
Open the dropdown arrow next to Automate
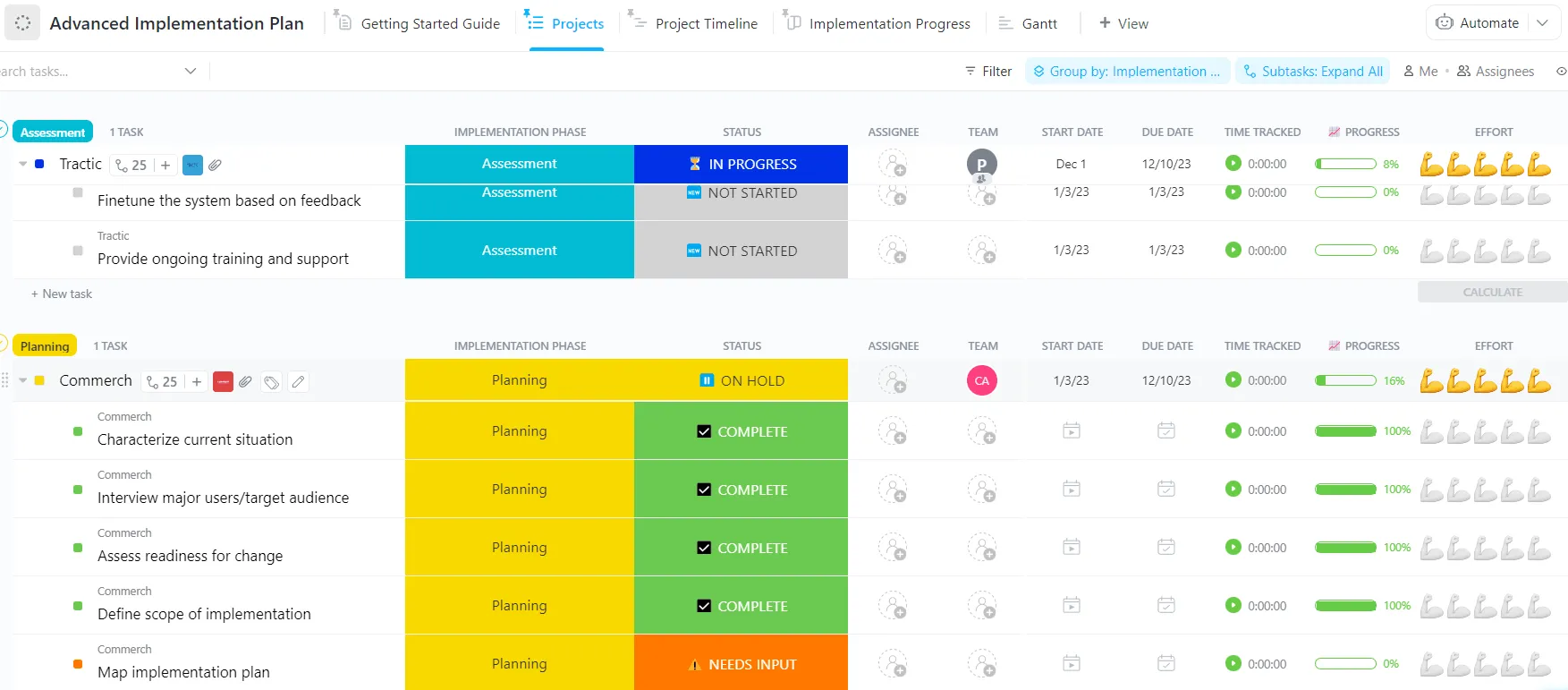click(x=1543, y=23)
